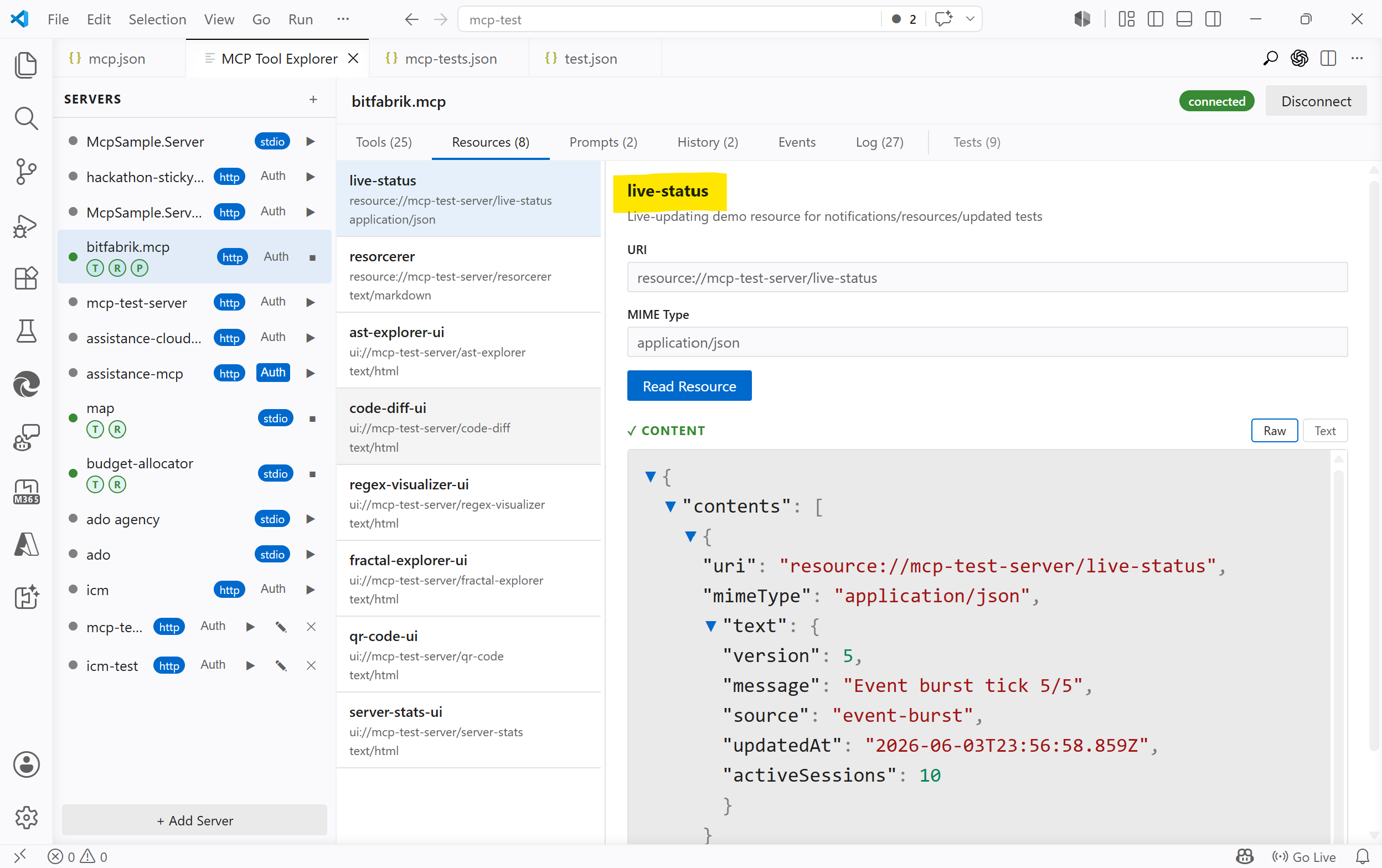Select the server-stats-ui resource
This screenshot has width=1382, height=868.
click(x=468, y=730)
